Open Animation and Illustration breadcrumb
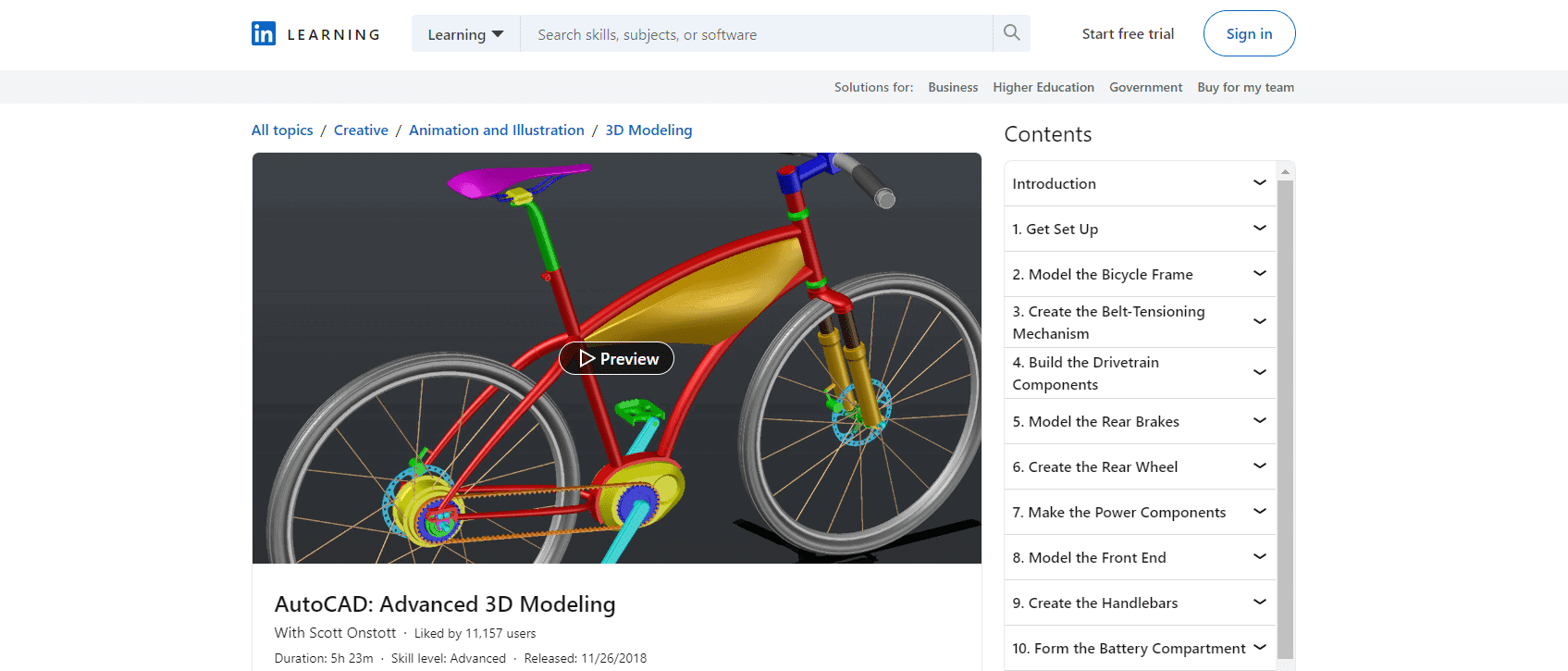 [x=497, y=130]
